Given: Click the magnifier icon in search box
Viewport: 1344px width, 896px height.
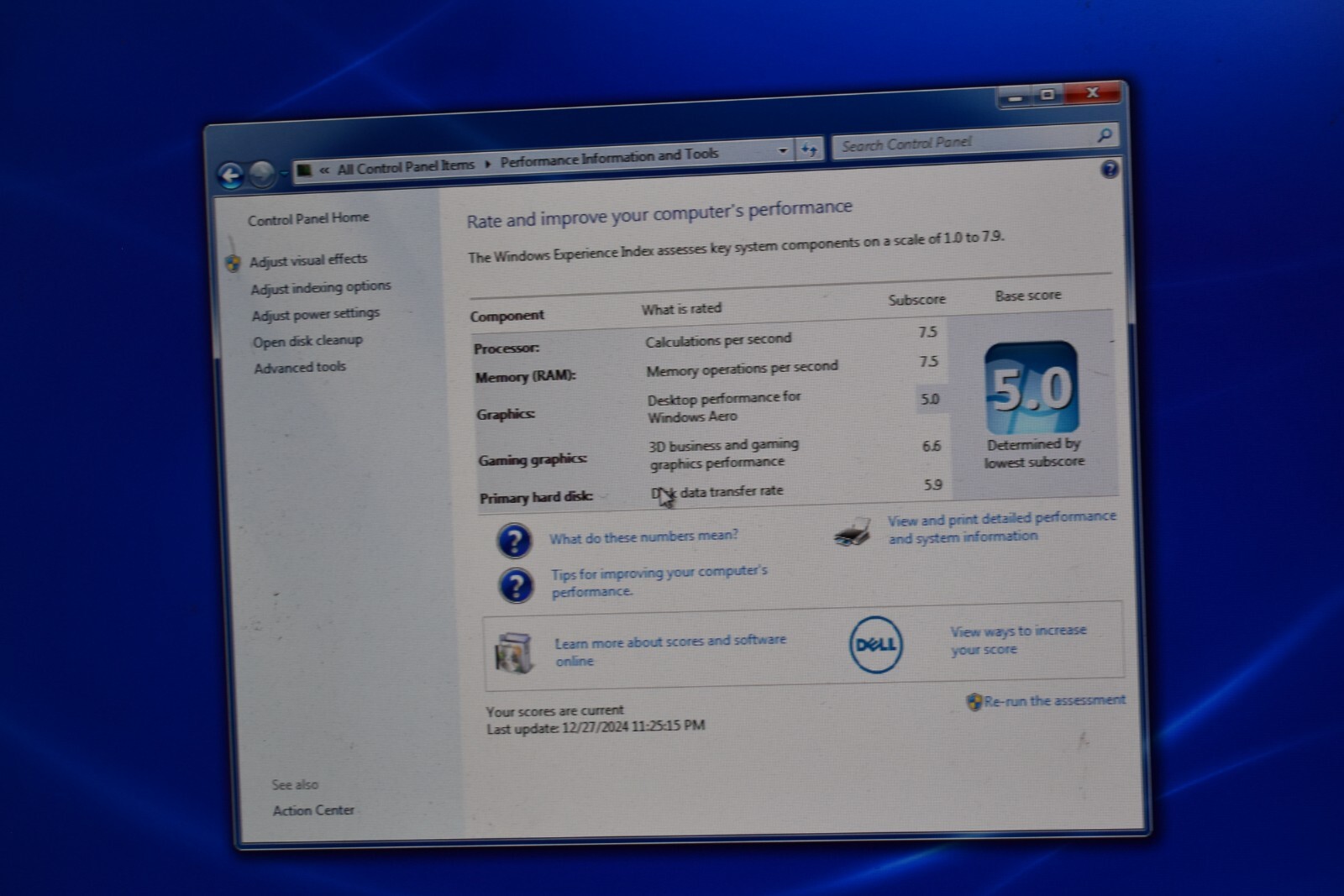Looking at the screenshot, I should (x=1105, y=135).
